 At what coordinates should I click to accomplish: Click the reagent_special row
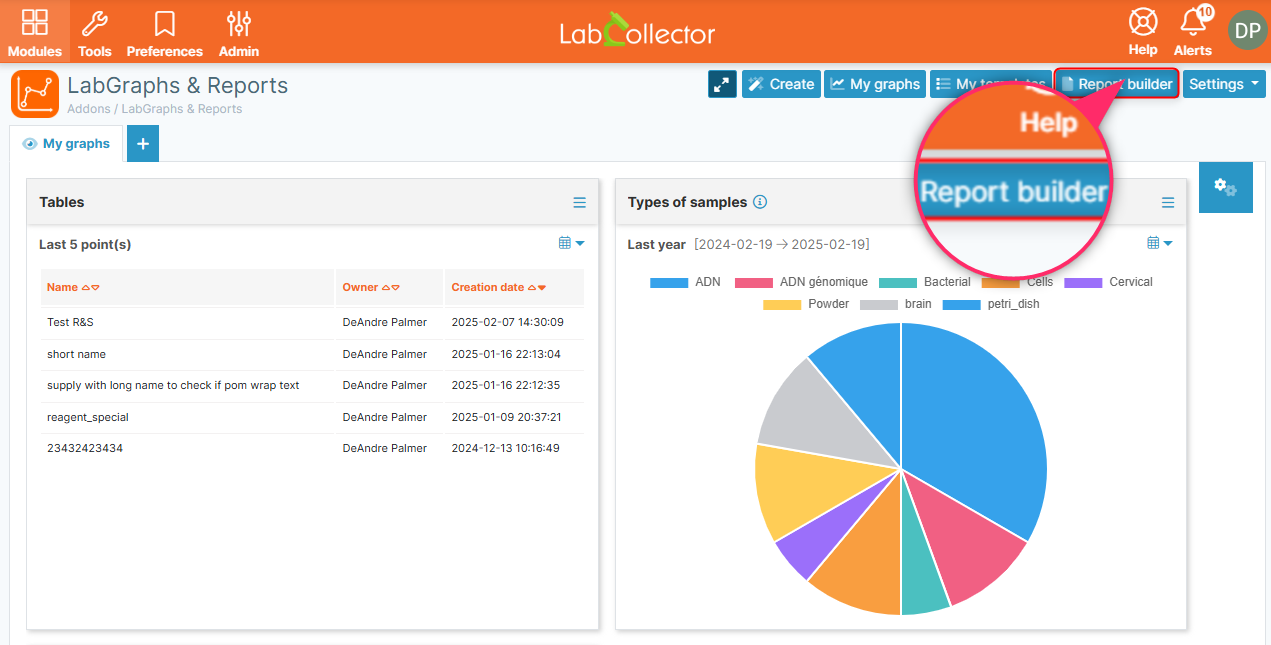312,417
